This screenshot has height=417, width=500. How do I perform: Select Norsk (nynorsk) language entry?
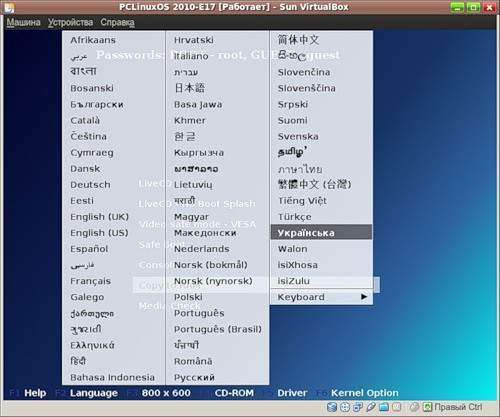pyautogui.click(x=213, y=281)
